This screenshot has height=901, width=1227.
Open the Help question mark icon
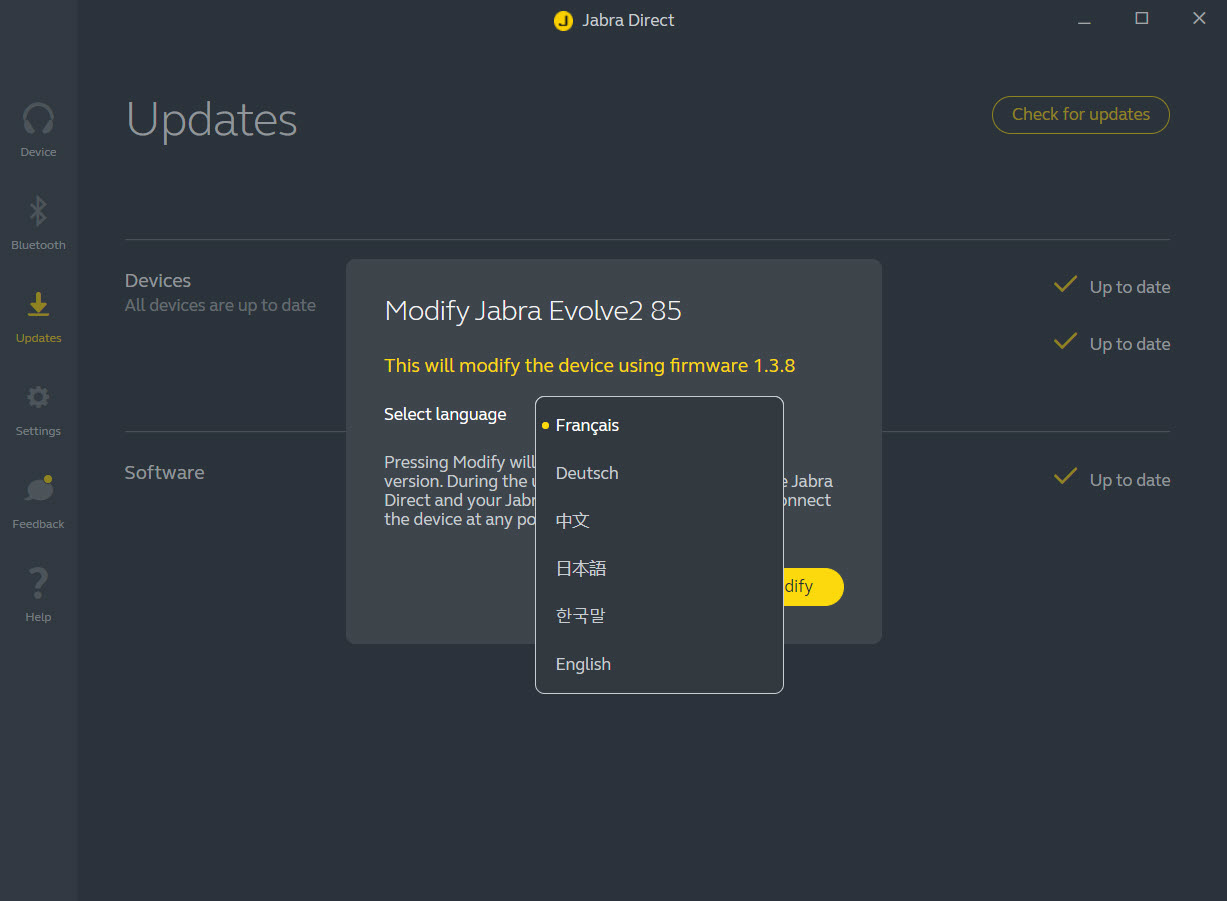tap(38, 583)
